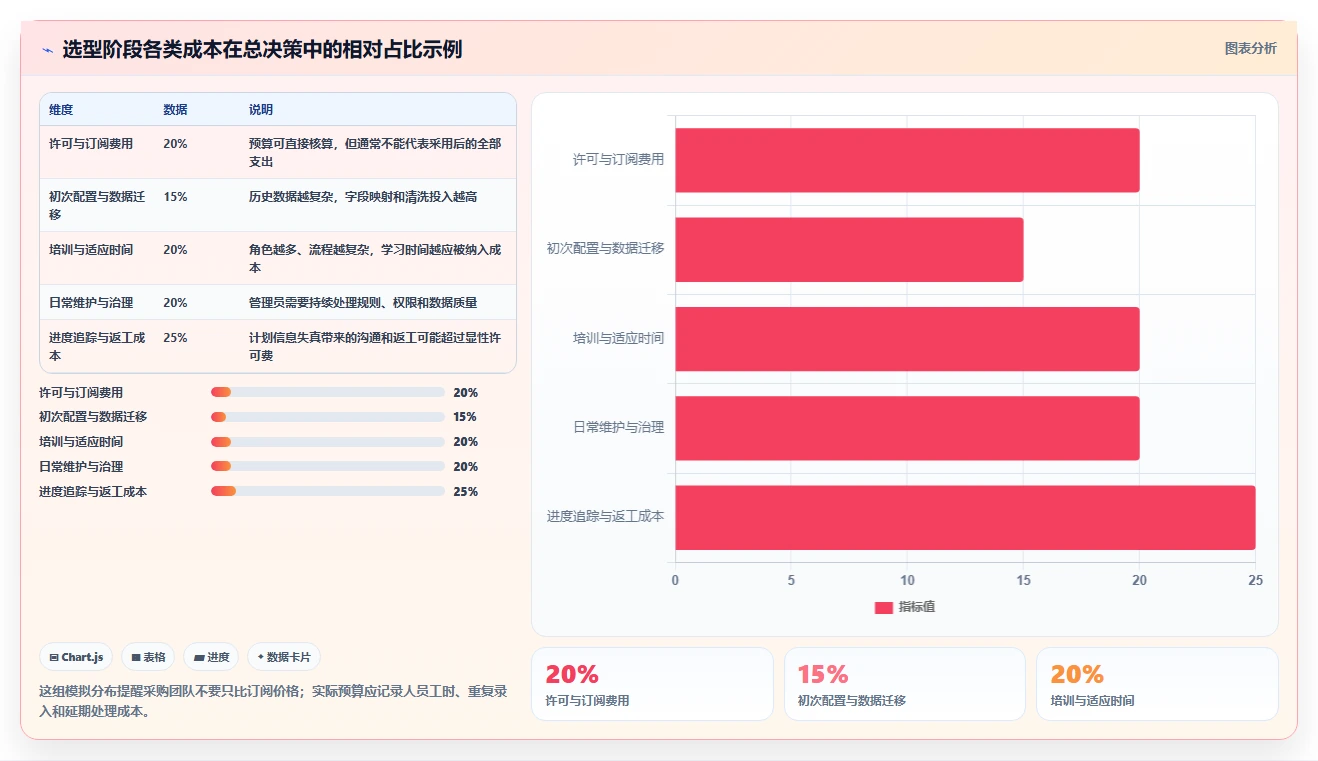Click the 指标值 legend text
The height and width of the screenshot is (761, 1318).
917,607
